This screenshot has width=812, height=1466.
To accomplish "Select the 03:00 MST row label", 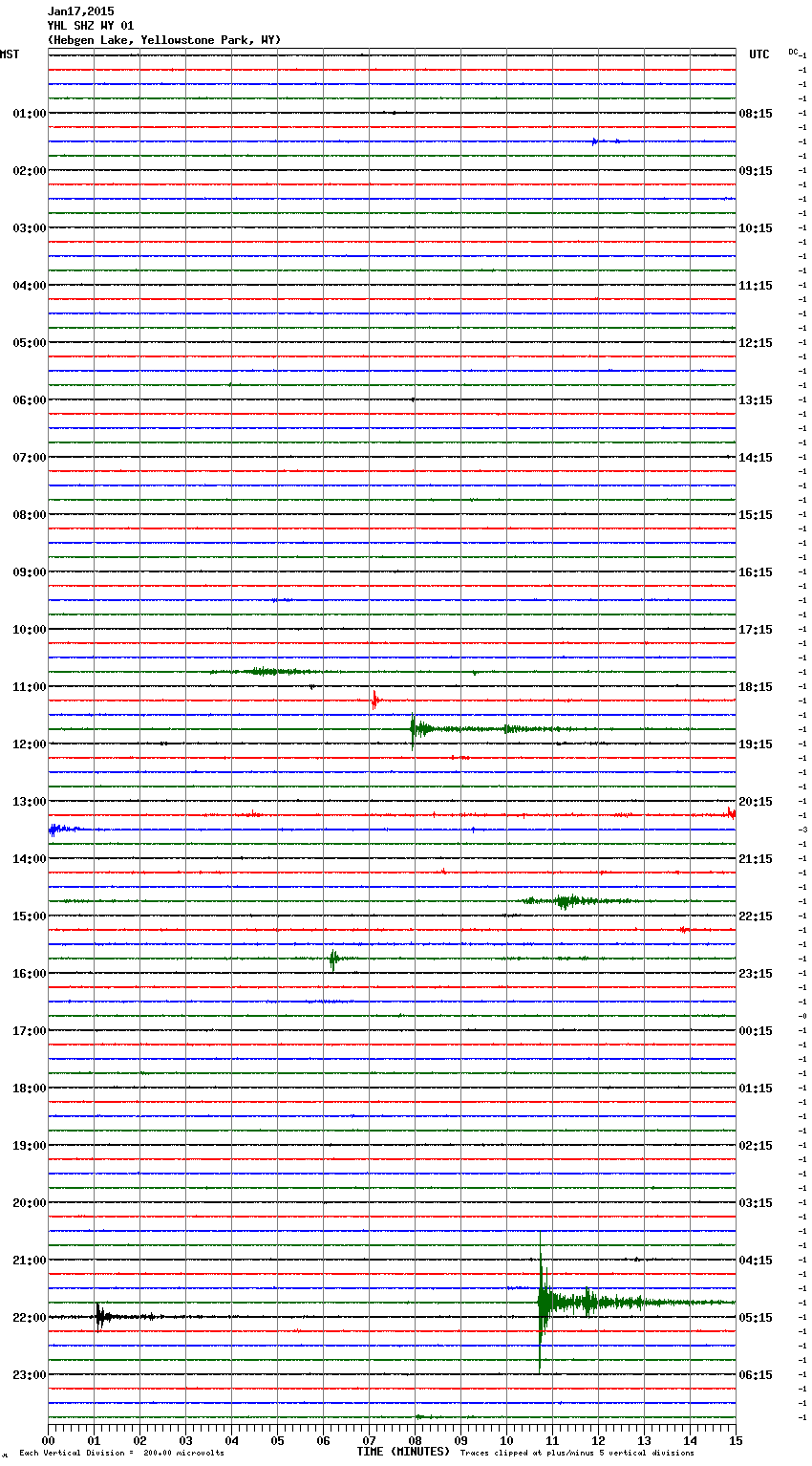I will (30, 228).
